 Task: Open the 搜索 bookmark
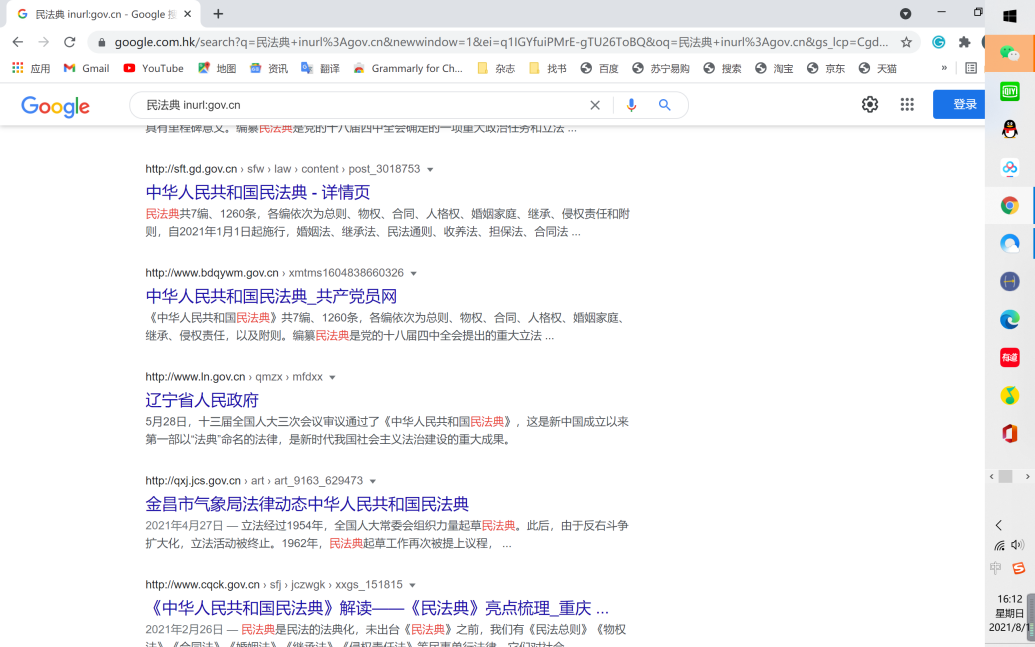click(x=722, y=68)
